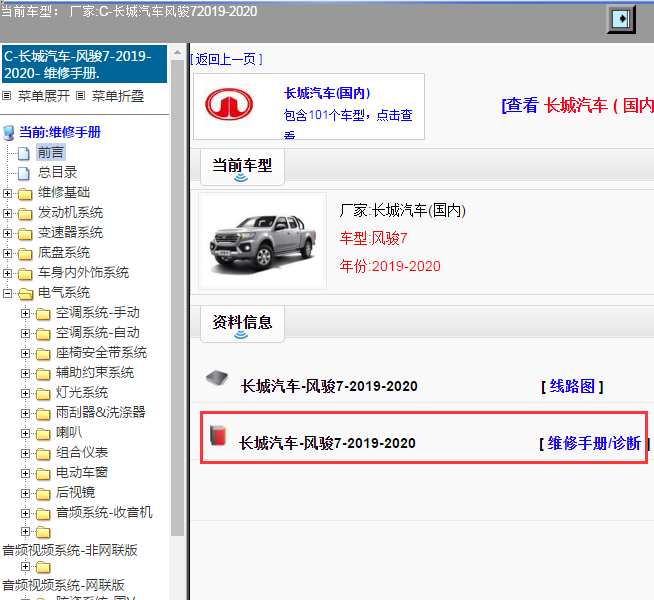Click the 风骏7 pickup truck thumbnail
Screen dimensions: 654x600
coord(263,241)
